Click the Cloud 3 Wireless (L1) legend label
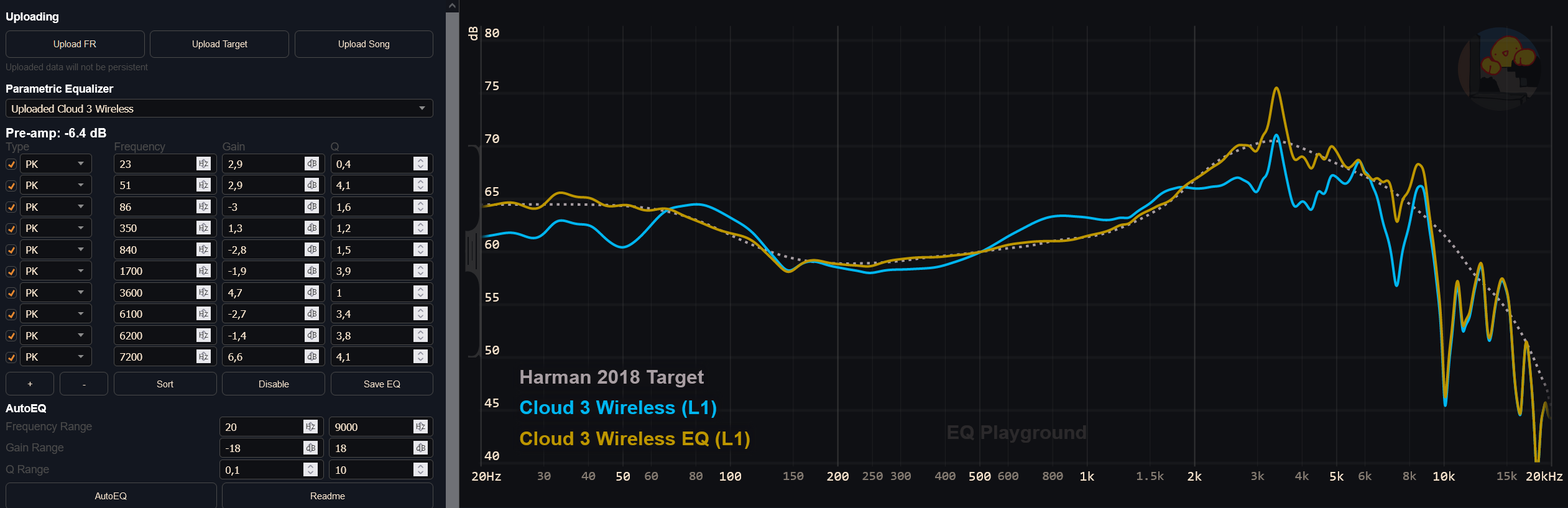 click(x=618, y=408)
